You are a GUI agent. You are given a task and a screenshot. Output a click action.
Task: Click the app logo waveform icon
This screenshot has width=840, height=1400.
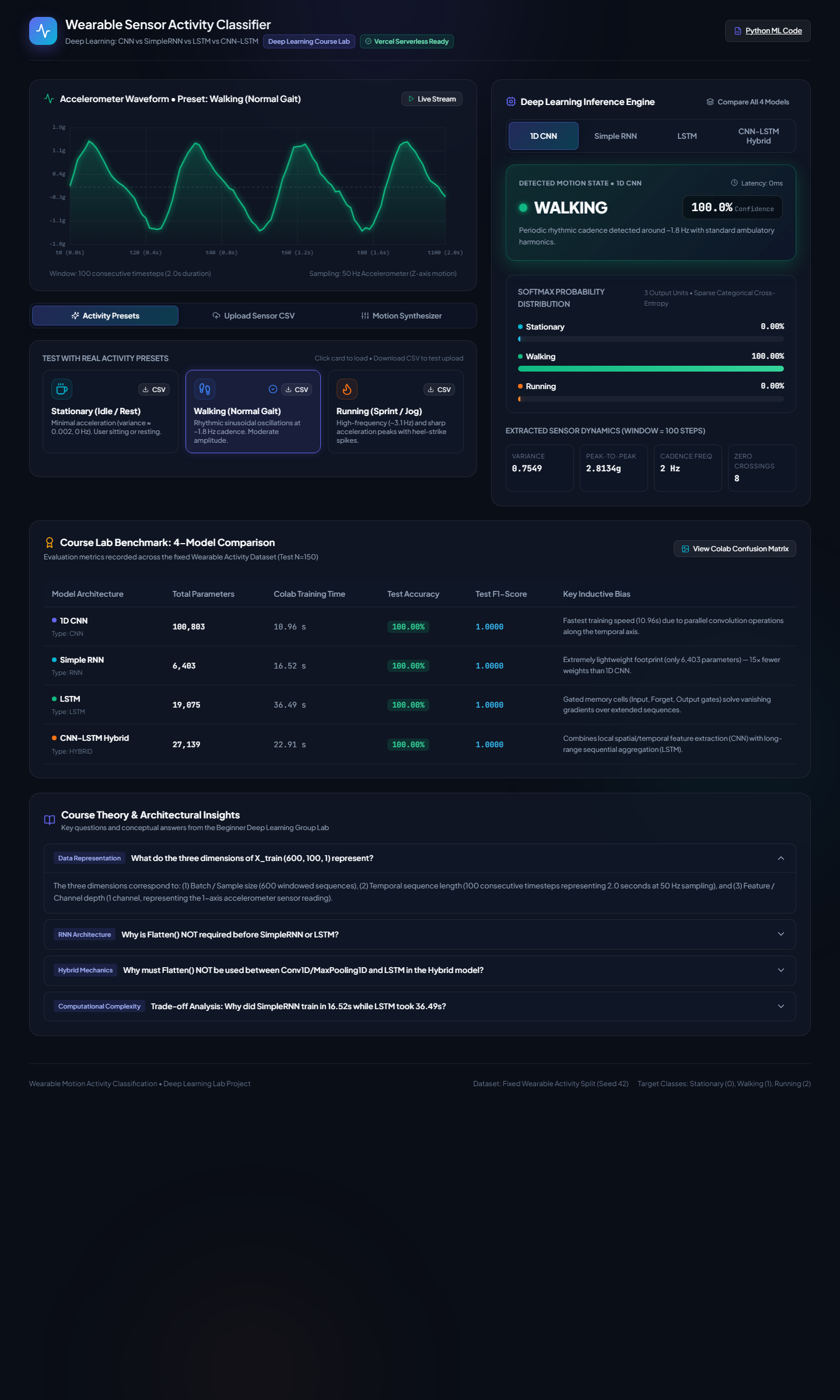[x=43, y=31]
